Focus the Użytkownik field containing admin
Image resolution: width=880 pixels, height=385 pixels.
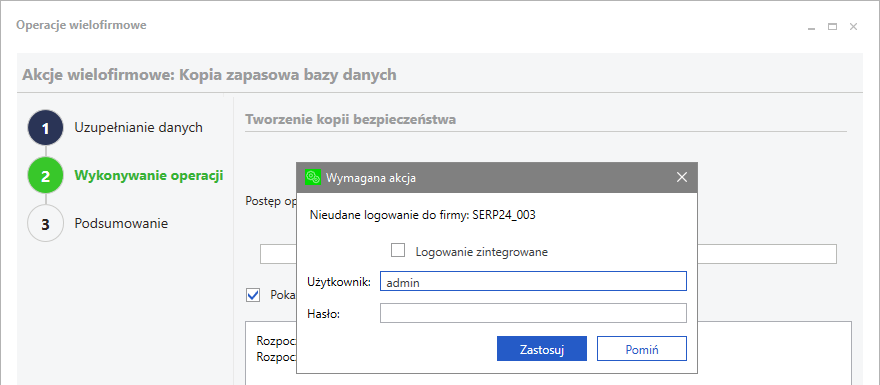533,281
